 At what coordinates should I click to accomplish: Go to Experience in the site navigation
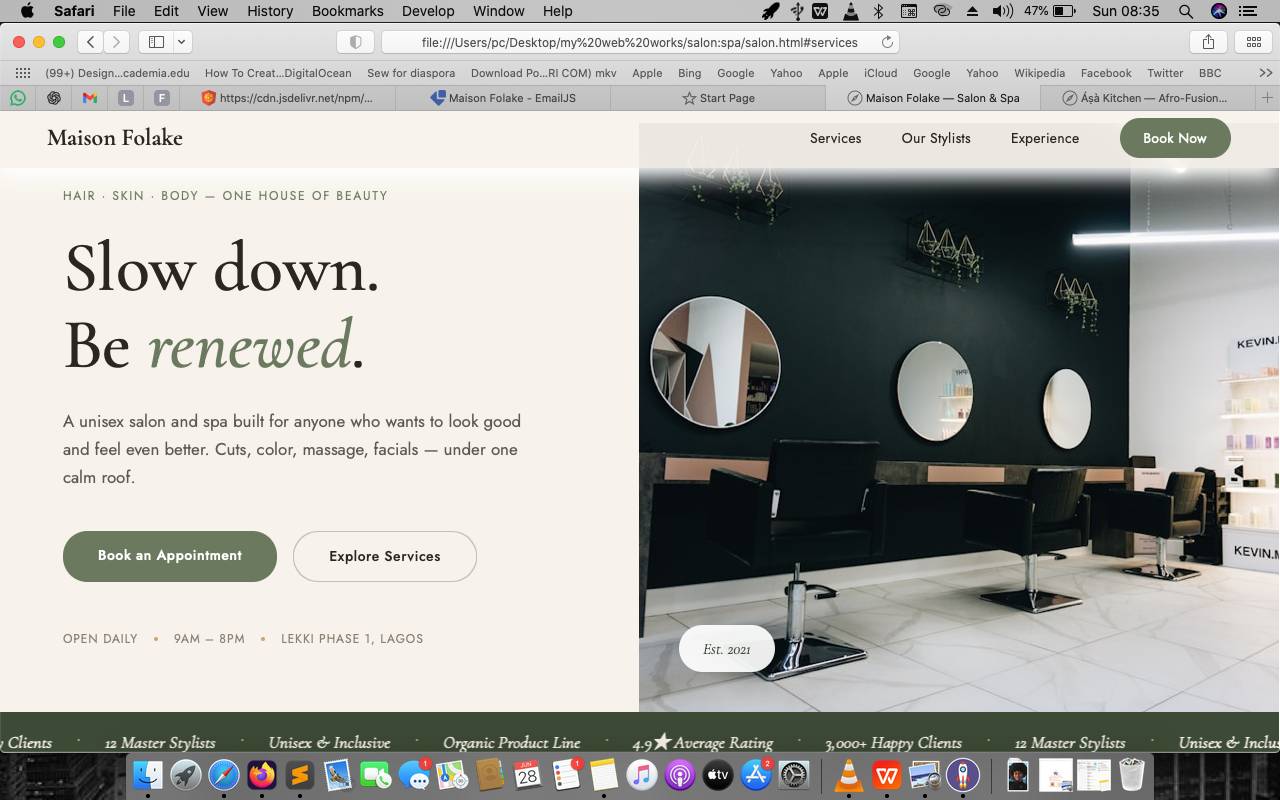pos(1045,138)
